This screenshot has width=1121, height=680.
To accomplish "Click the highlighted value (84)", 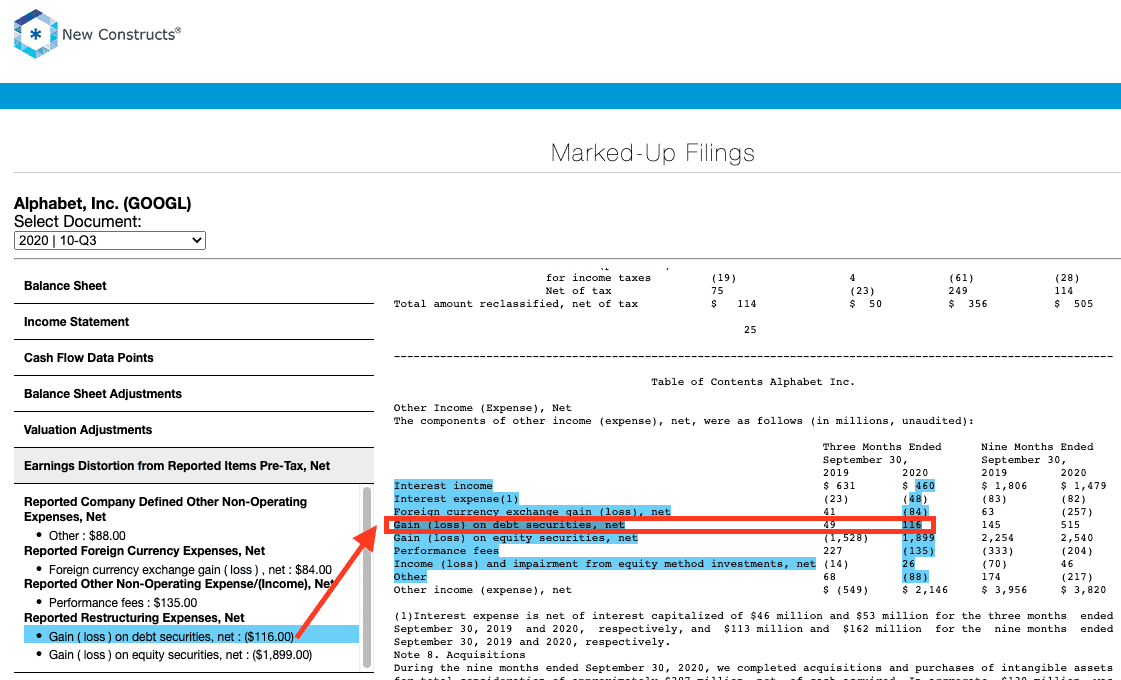I will [x=915, y=511].
